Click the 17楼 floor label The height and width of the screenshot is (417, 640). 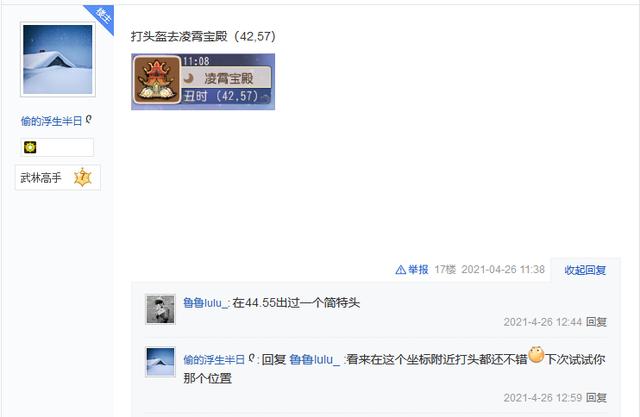point(445,270)
